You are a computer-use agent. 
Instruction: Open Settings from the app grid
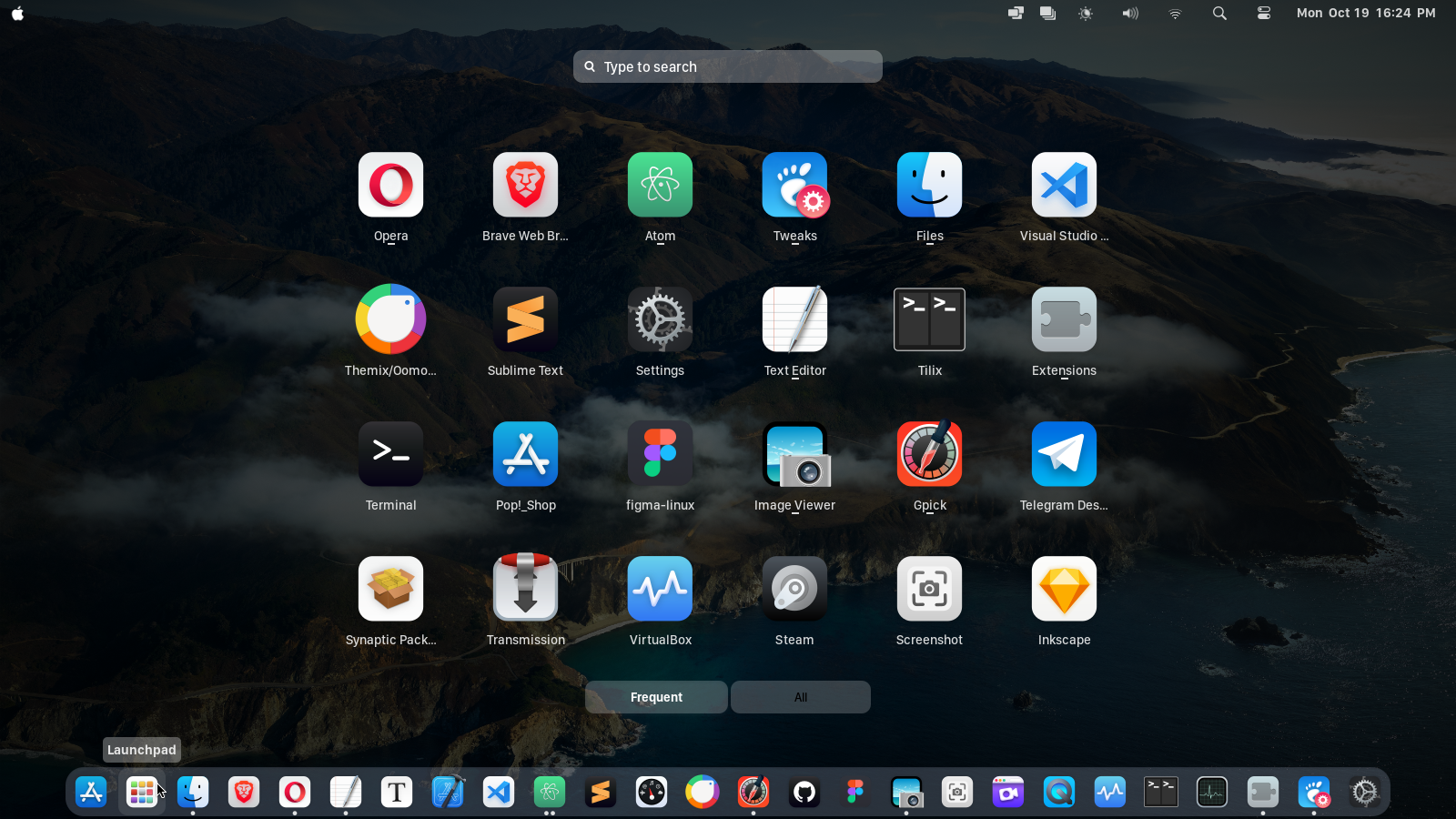click(x=660, y=319)
